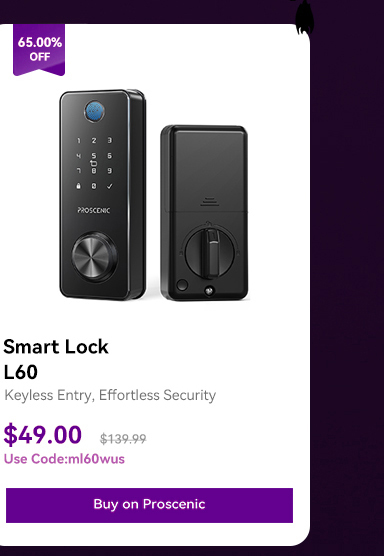
Task: Open the interior unit product image
Action: click(x=204, y=213)
